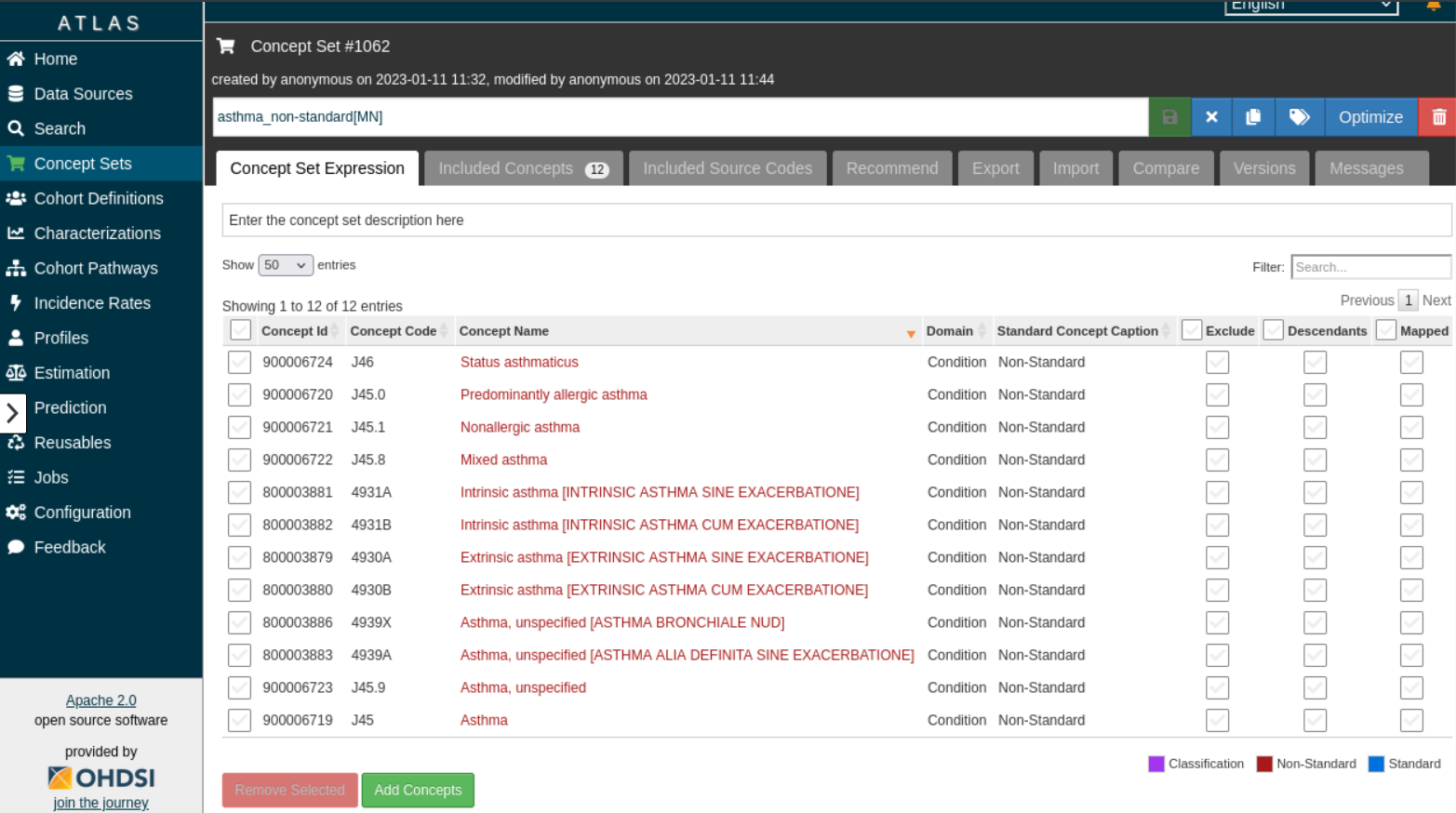Open the Versions tab
The image size is (1456, 813).
[x=1263, y=168]
